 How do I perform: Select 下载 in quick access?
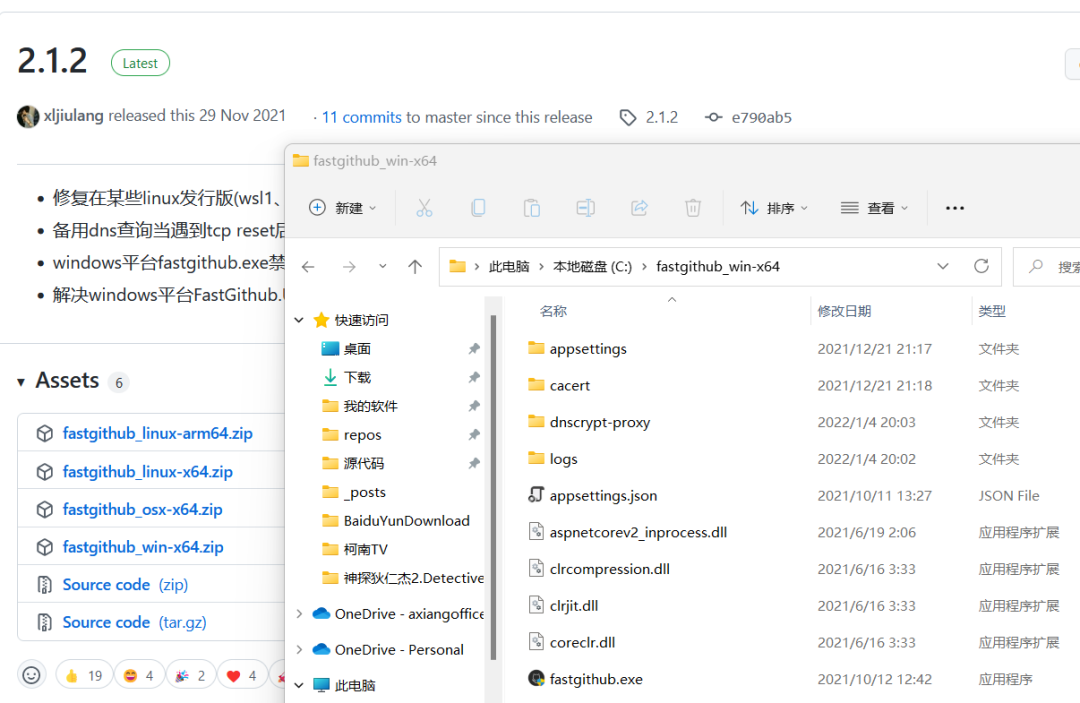tap(357, 377)
